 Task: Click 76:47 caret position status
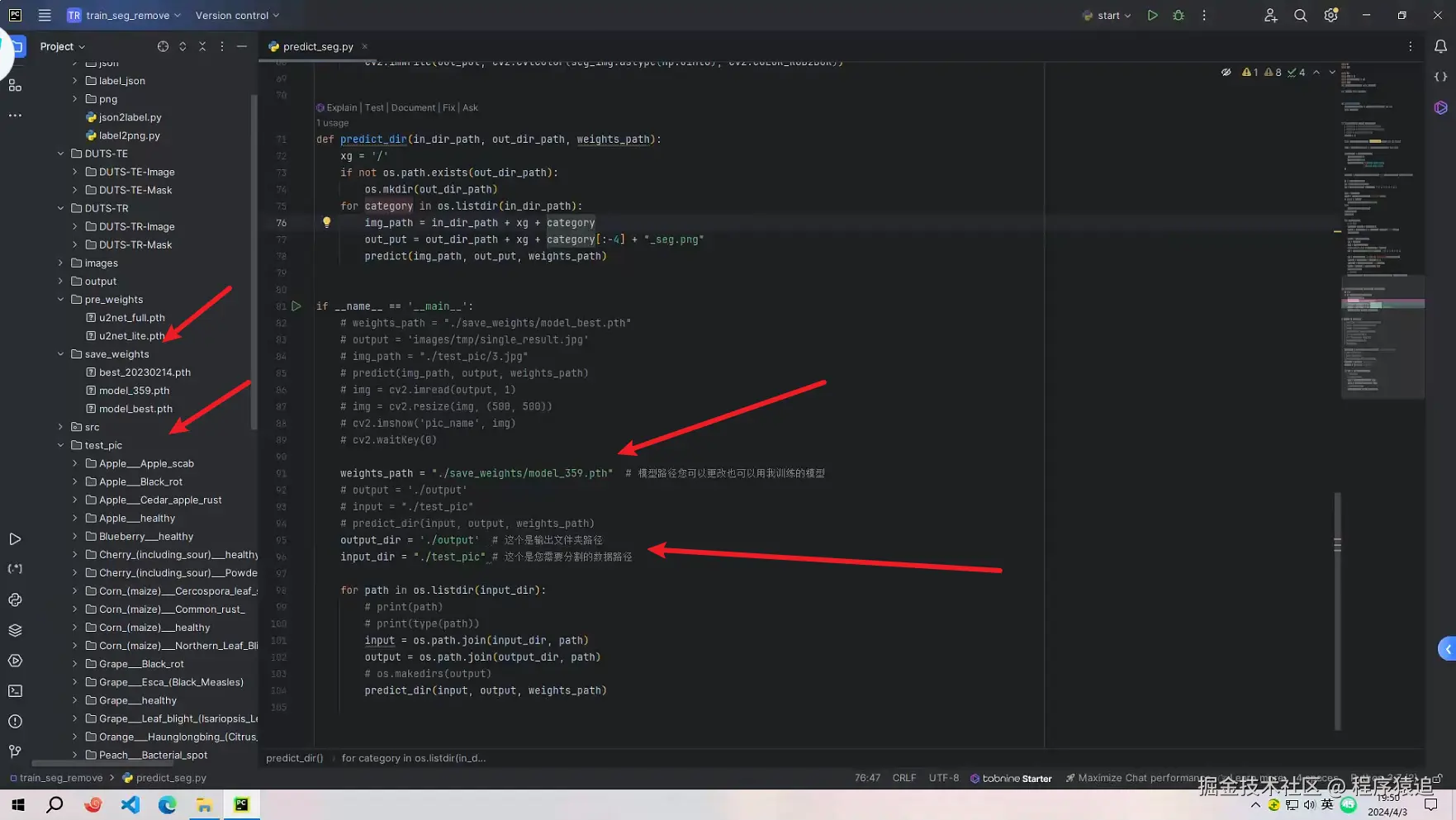(x=867, y=778)
